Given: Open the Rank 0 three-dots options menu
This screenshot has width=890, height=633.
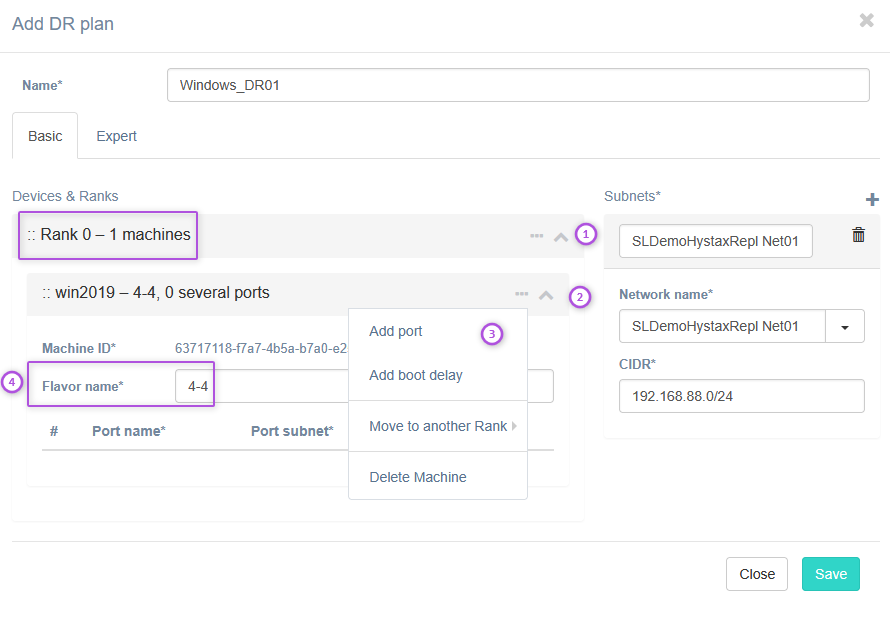Looking at the screenshot, I should tap(536, 236).
